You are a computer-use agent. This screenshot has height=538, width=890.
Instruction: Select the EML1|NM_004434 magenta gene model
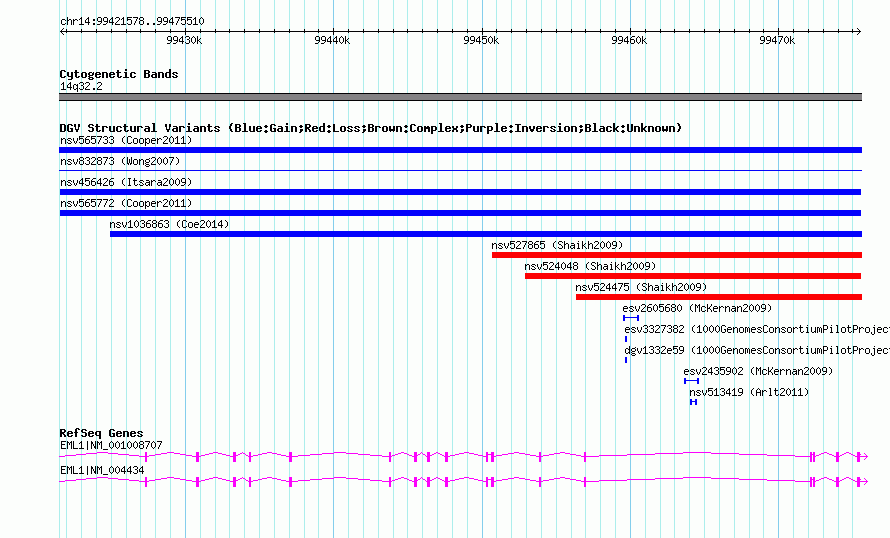coord(463,481)
